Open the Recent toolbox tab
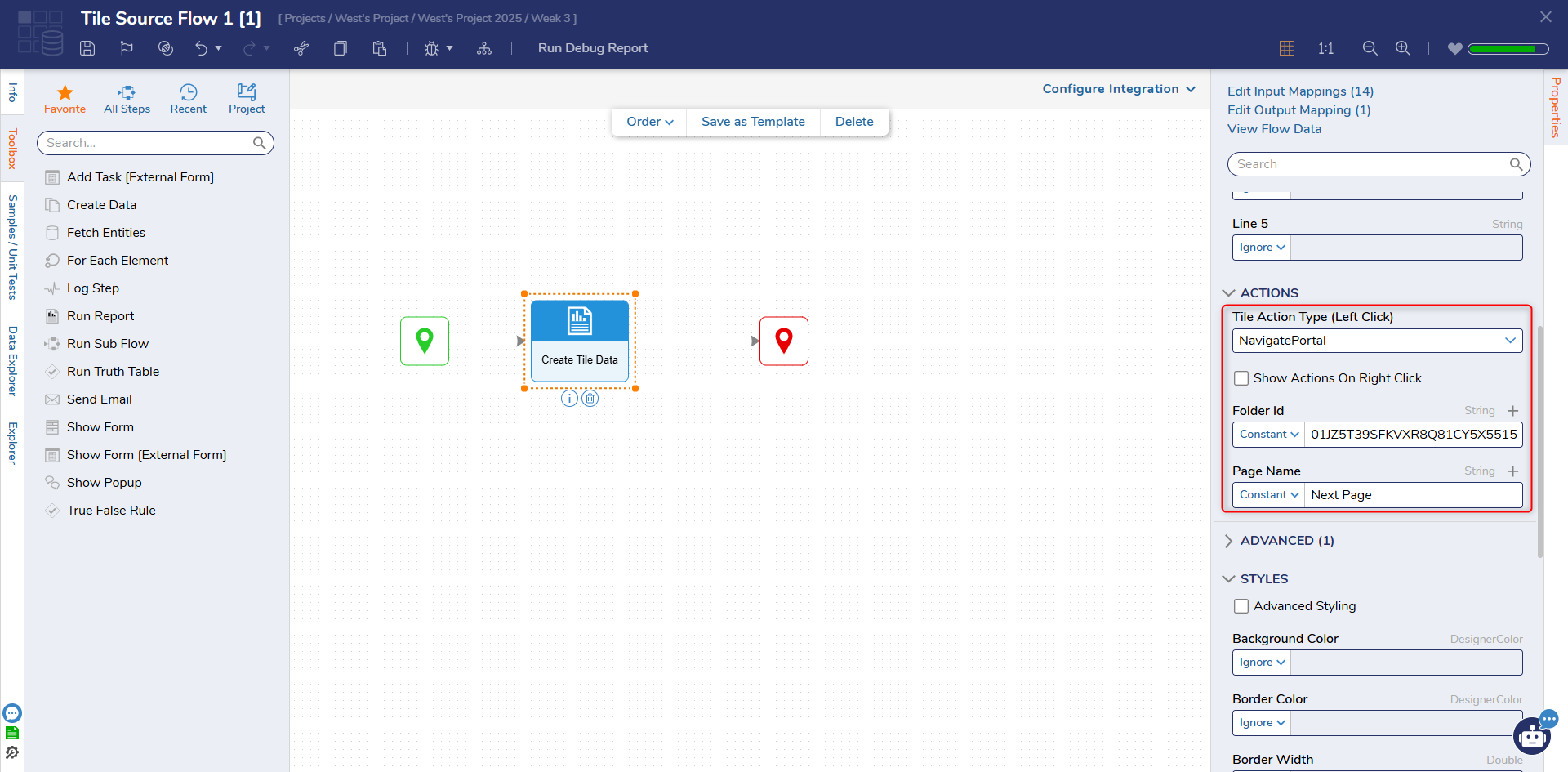1568x772 pixels. (188, 99)
